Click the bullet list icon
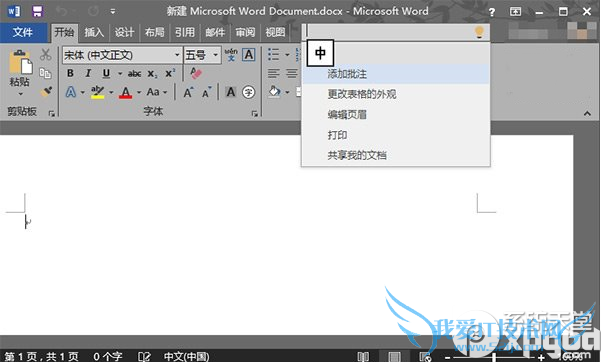This screenshot has width=601, height=362. pyautogui.click(x=273, y=54)
